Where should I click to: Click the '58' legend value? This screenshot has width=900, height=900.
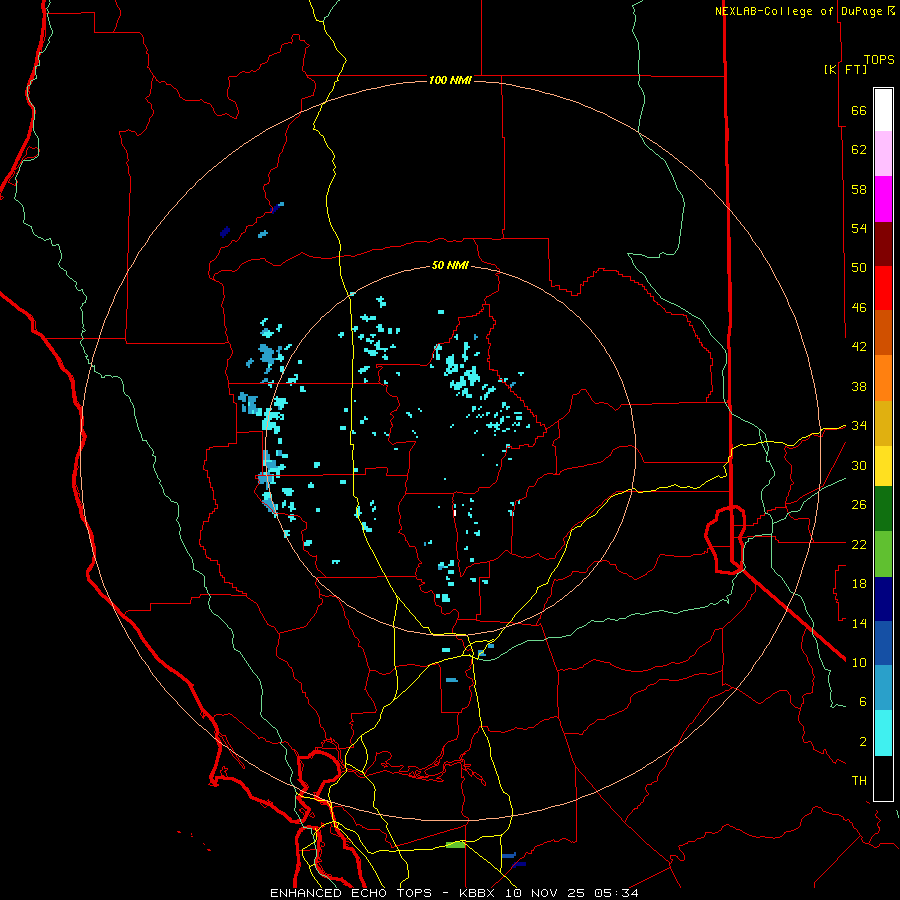point(859,189)
